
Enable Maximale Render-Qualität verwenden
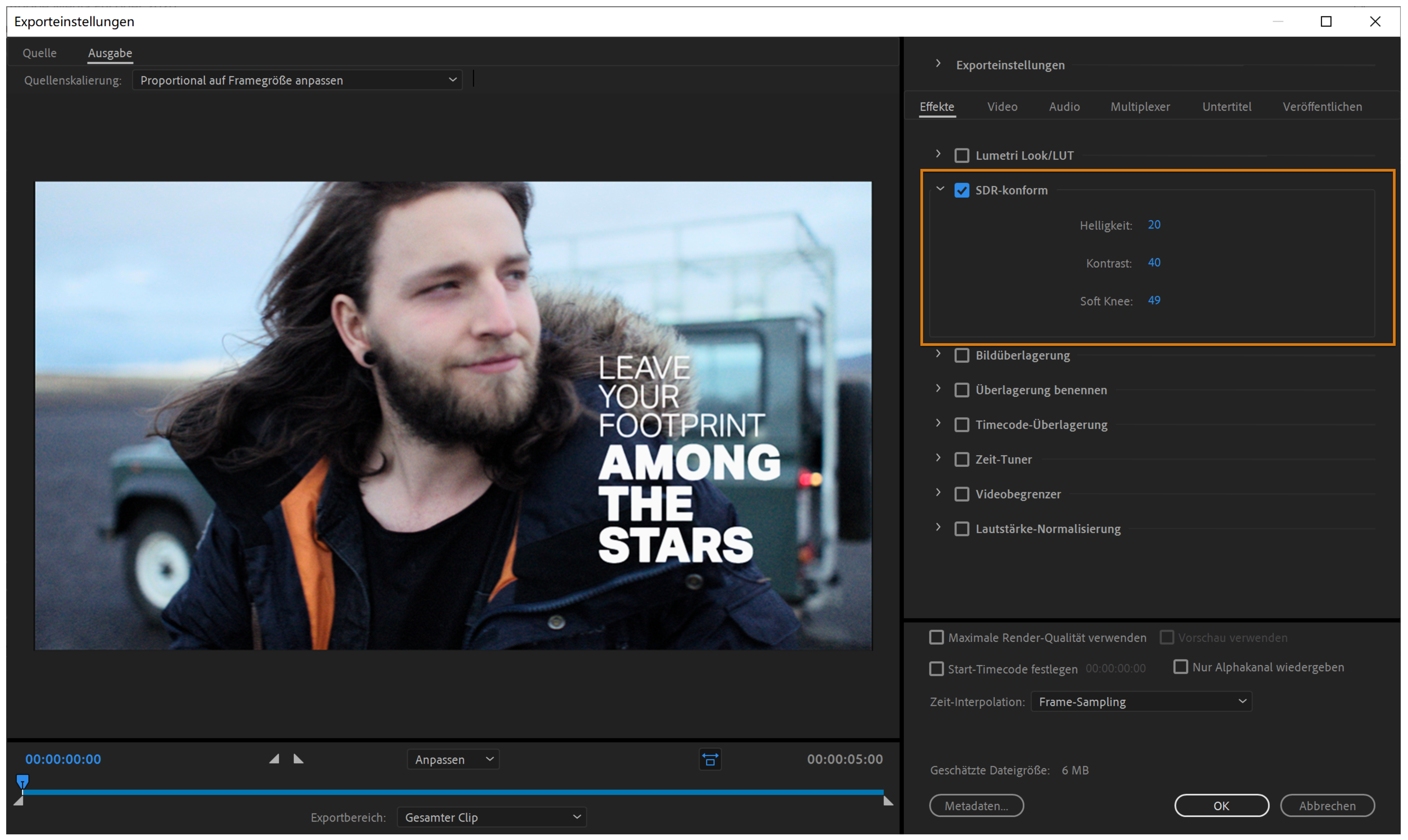[x=937, y=637]
